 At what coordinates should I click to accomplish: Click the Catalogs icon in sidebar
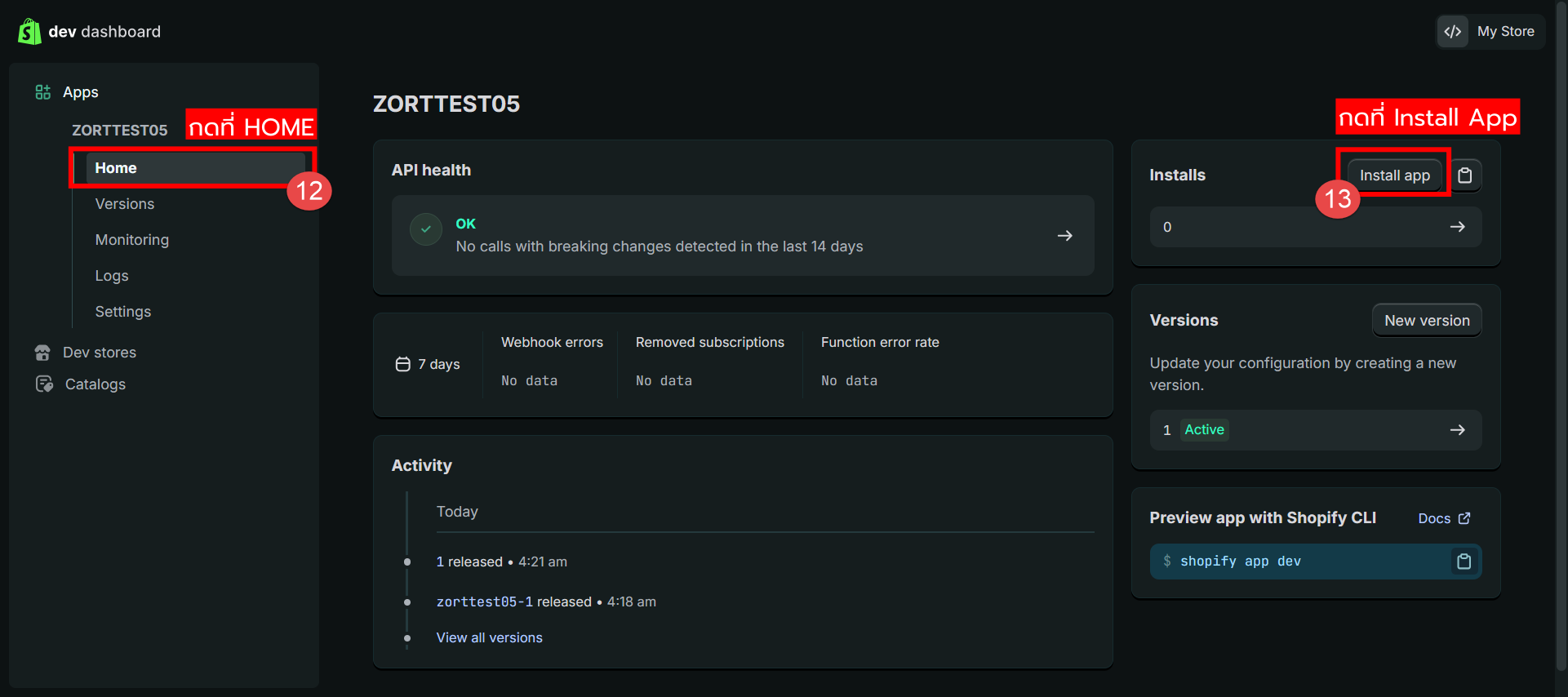coord(44,384)
